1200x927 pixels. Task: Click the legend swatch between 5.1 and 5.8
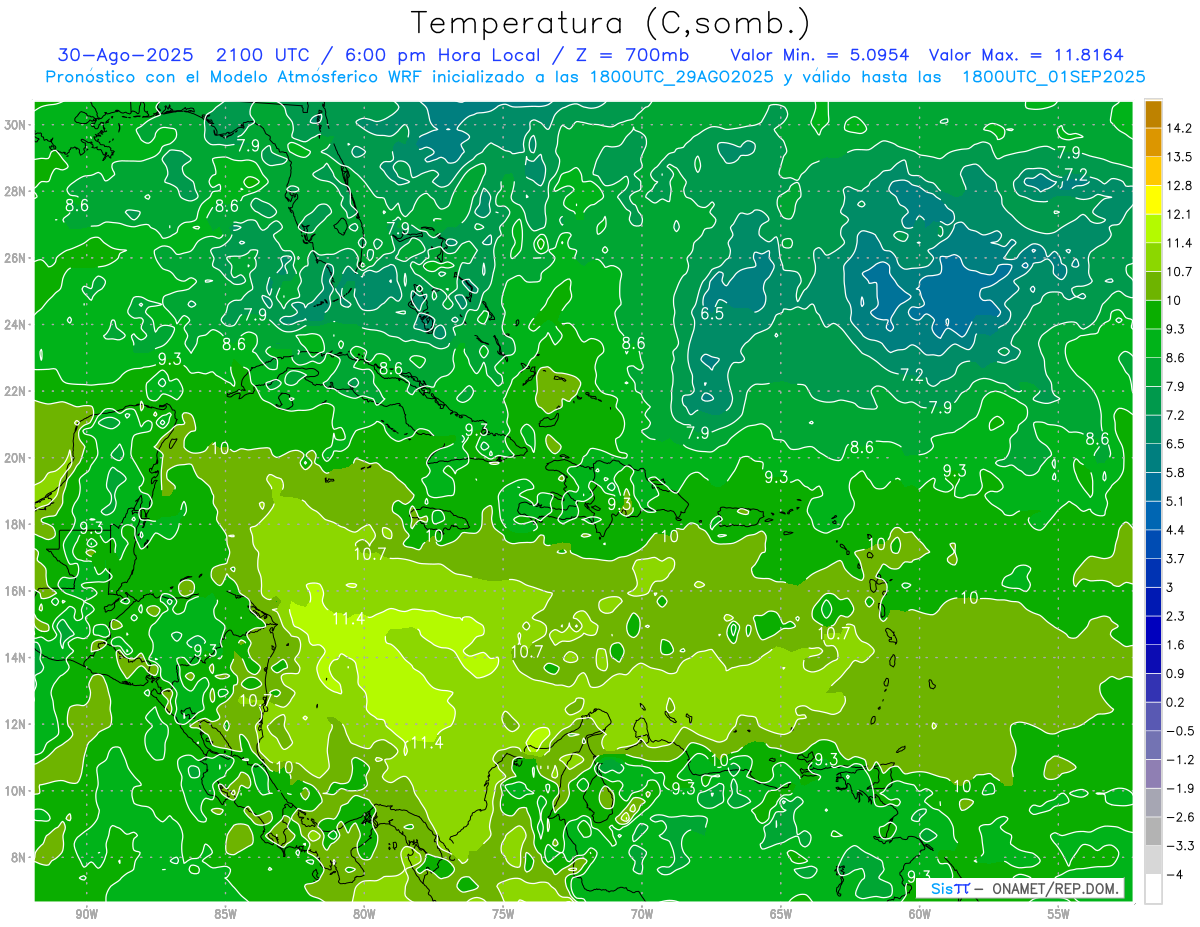pos(1153,487)
